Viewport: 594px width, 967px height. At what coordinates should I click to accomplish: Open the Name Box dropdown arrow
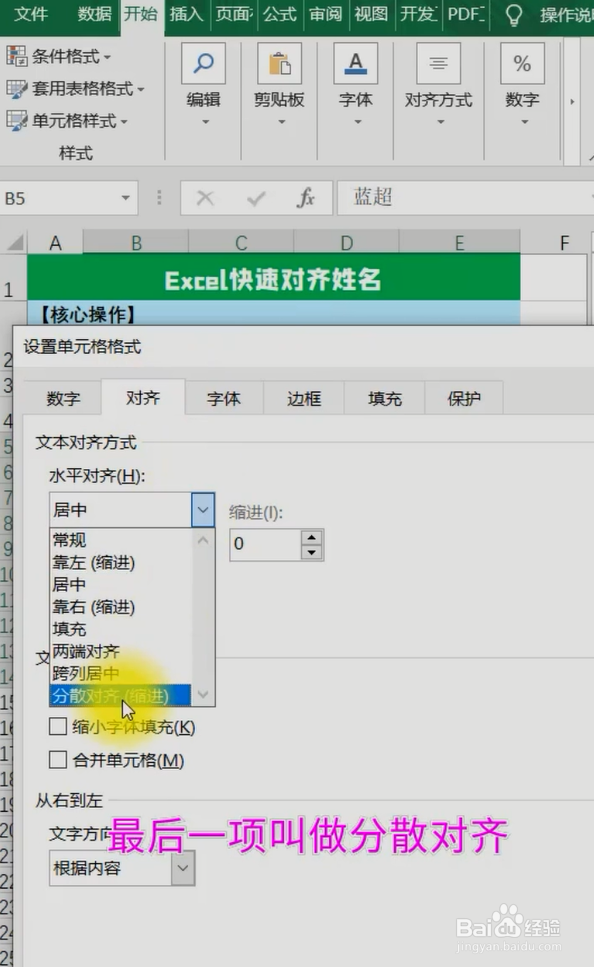(126, 198)
